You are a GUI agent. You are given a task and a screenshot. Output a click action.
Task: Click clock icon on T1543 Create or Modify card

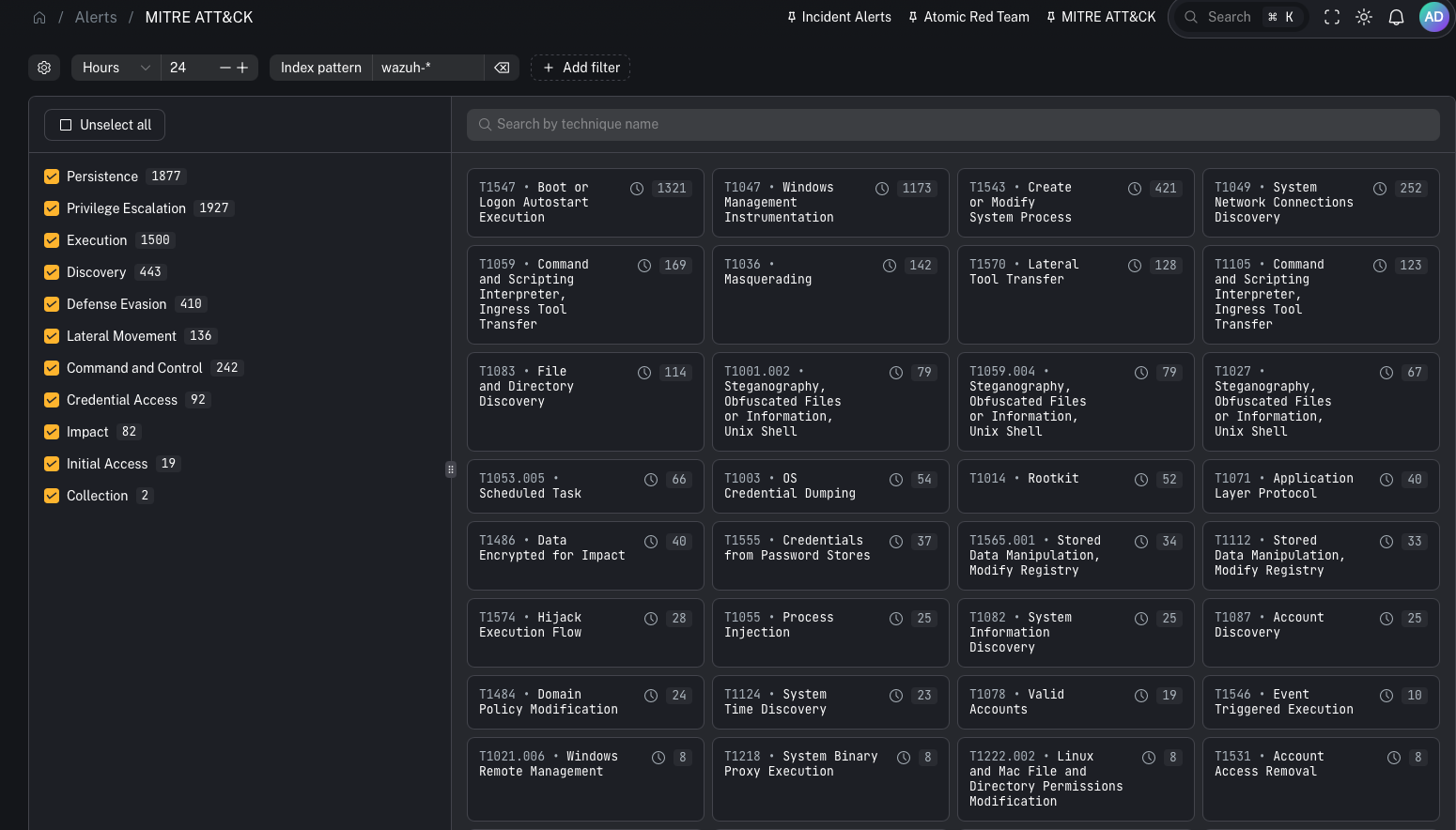(x=1135, y=189)
